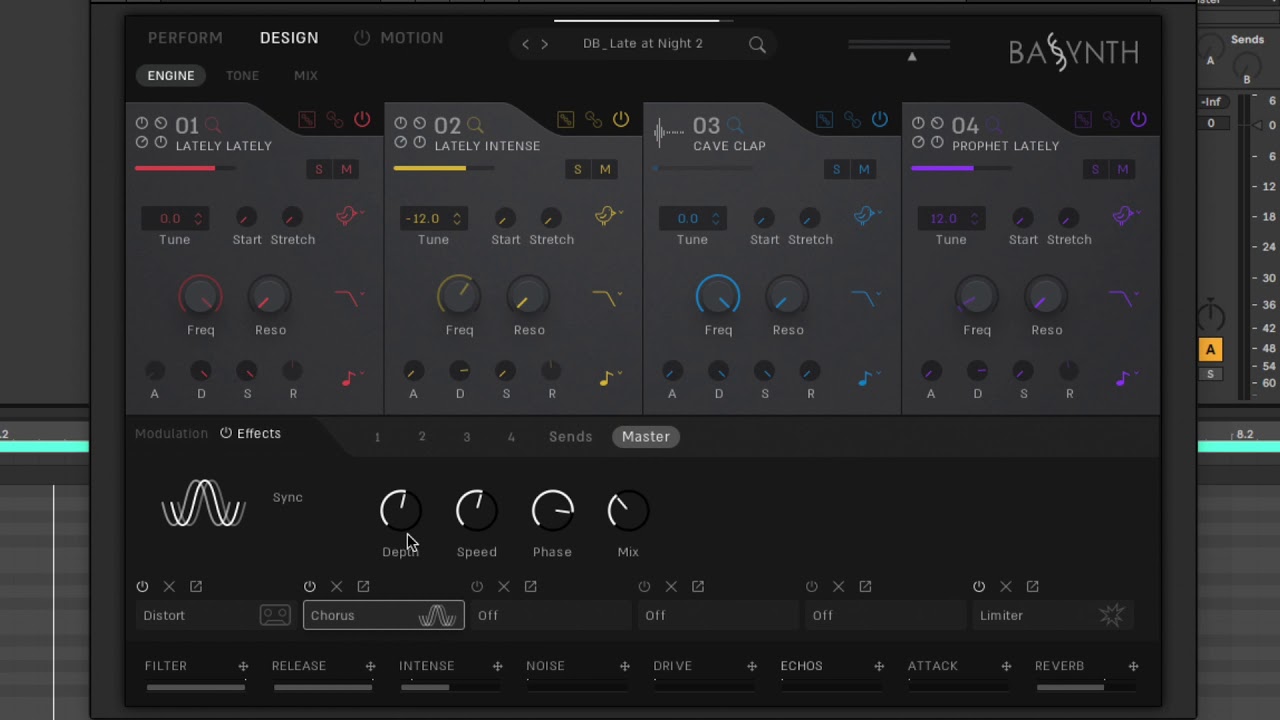The height and width of the screenshot is (720, 1280).
Task: Step the layer 02 Tune value arrows
Action: click(x=457, y=218)
